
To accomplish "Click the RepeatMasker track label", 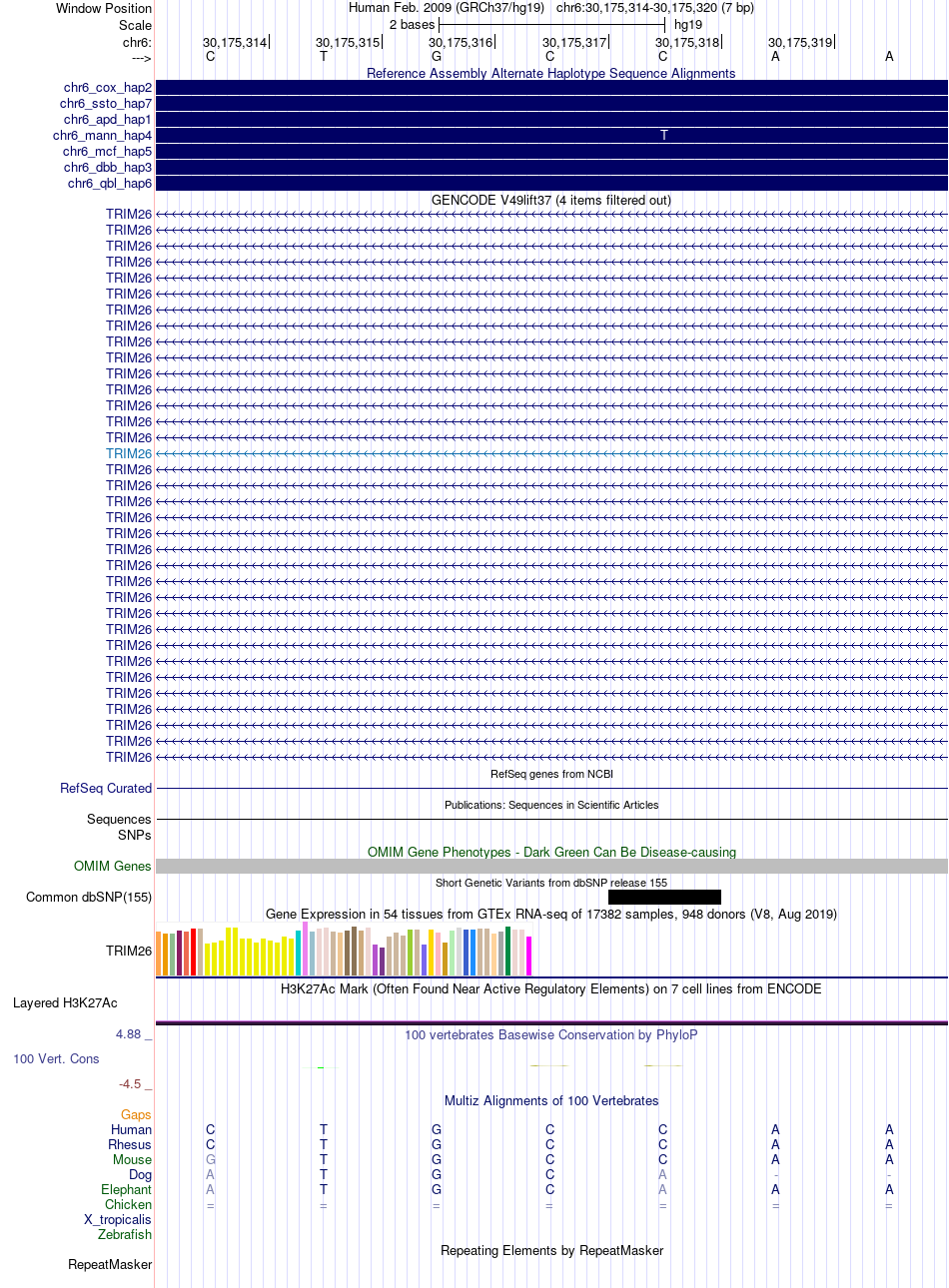I will pos(110,1265).
